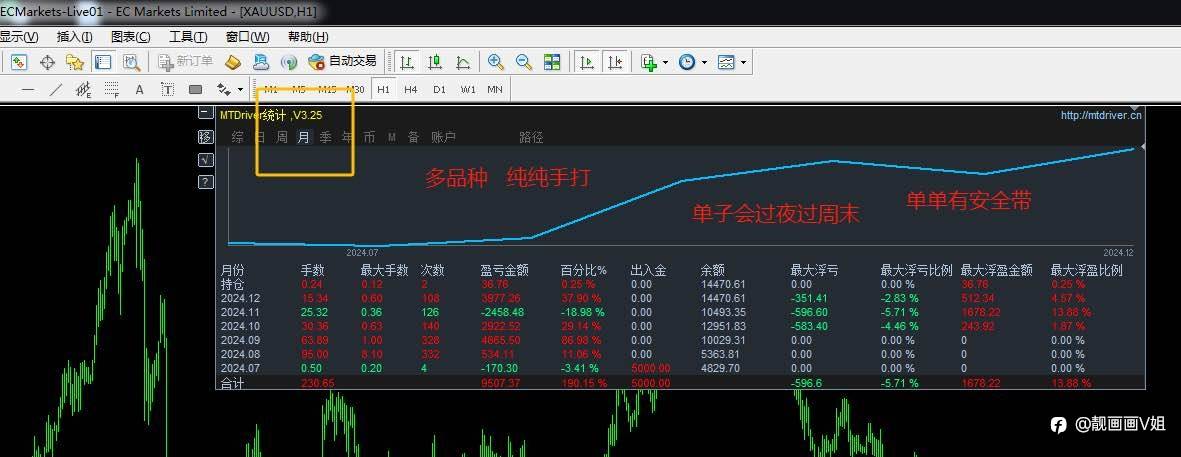This screenshot has height=457, width=1181.
Task: Toggle the Terminal panel icon
Action: [102, 62]
